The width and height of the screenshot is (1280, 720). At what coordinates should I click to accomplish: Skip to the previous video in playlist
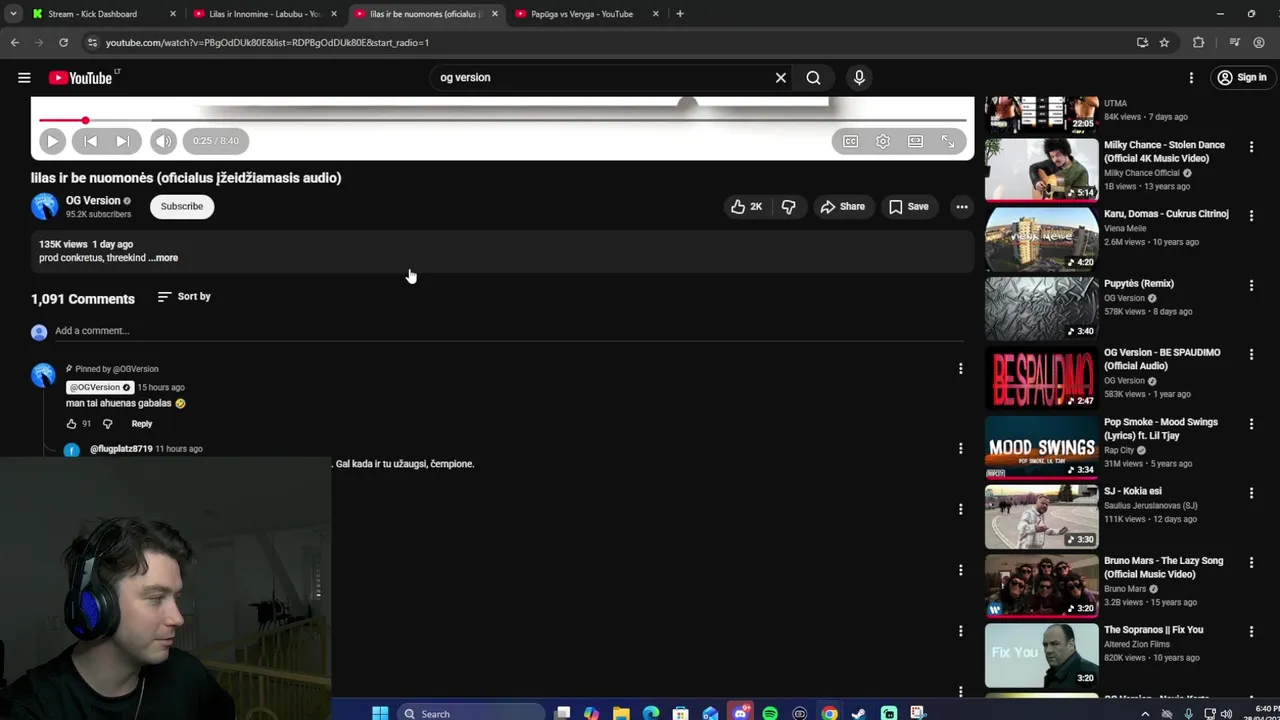point(90,141)
